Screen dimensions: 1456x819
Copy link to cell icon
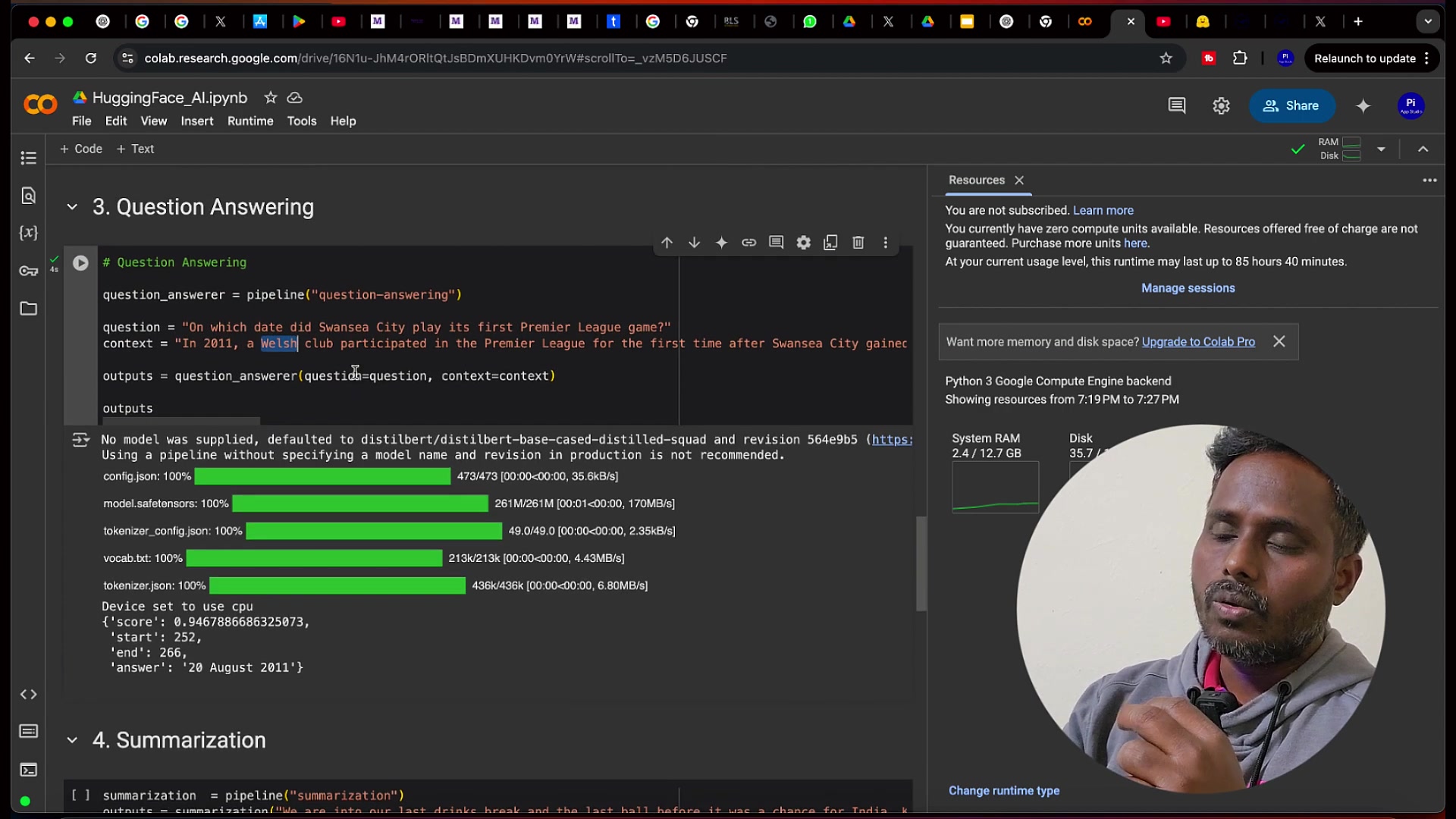748,243
